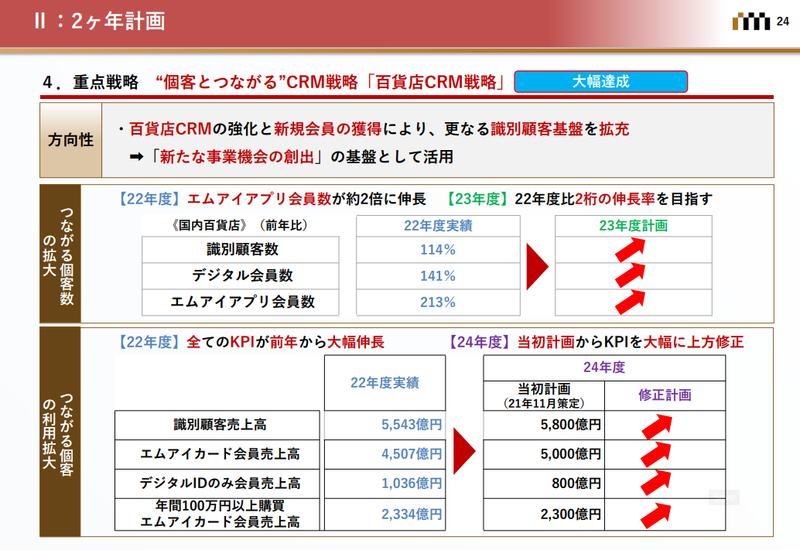Click the blue 大幅達成 badge
Image resolution: width=800 pixels, height=550 pixels.
[601, 82]
